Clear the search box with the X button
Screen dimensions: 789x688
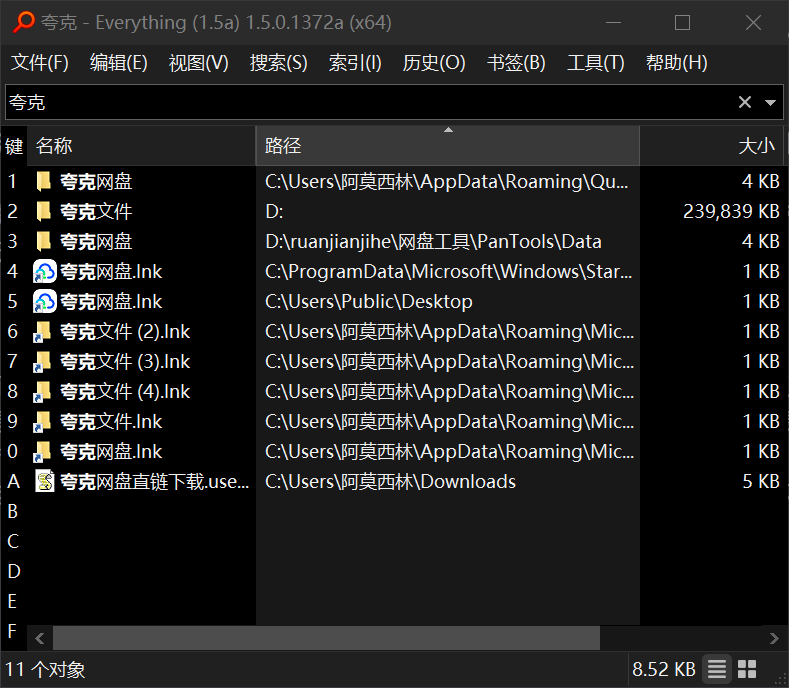(745, 103)
